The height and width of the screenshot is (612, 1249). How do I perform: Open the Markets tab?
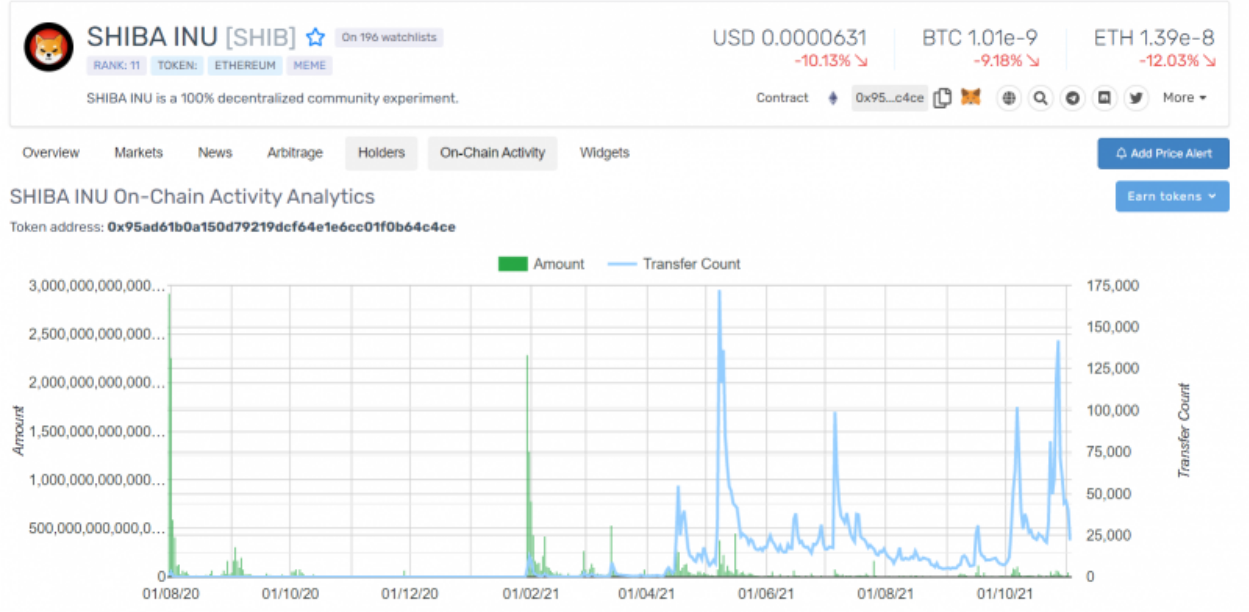[x=138, y=153]
